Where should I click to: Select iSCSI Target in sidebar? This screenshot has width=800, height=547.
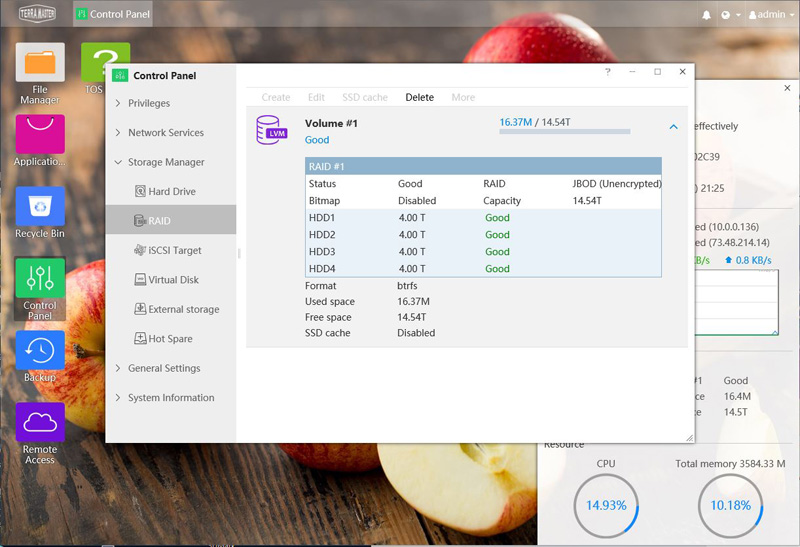click(174, 250)
